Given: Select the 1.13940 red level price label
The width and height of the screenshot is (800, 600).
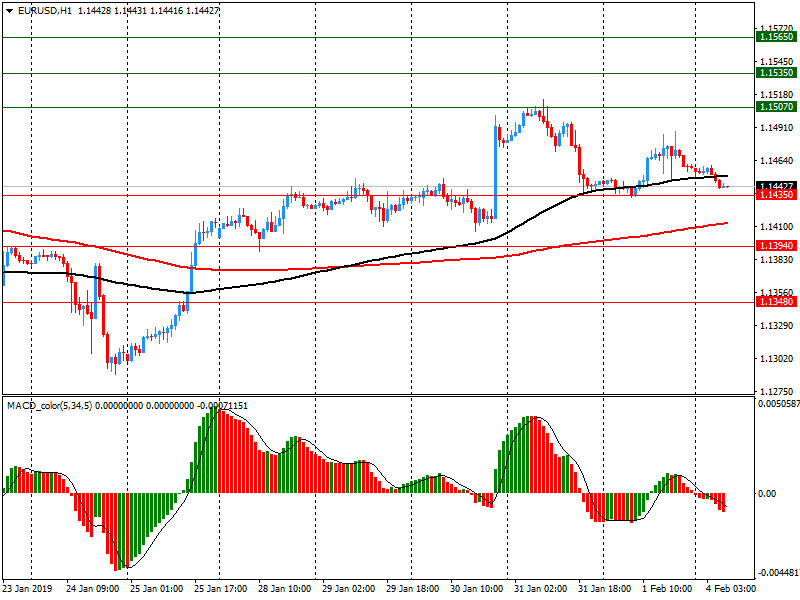Looking at the screenshot, I should pyautogui.click(x=776, y=246).
